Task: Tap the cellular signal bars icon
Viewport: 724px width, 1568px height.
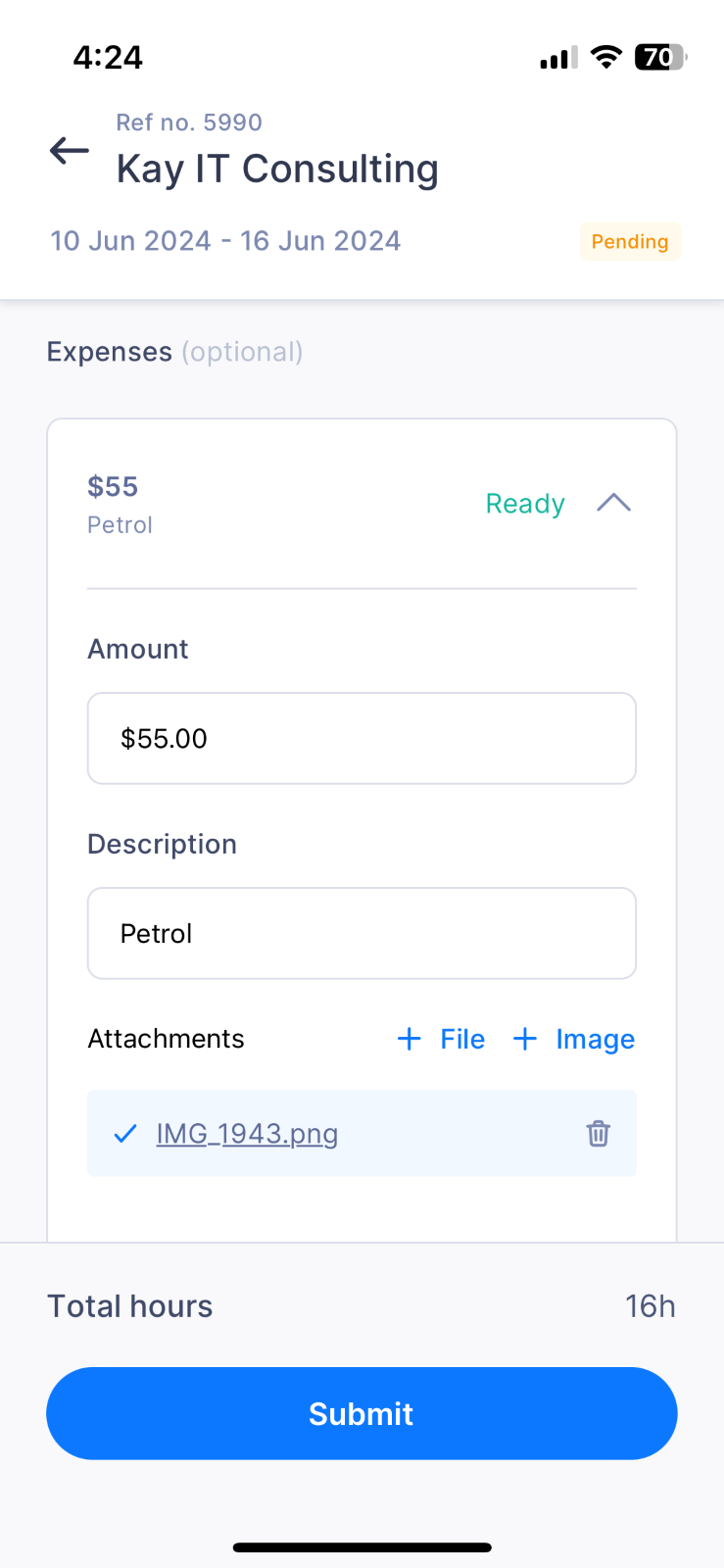Action: coord(558,58)
